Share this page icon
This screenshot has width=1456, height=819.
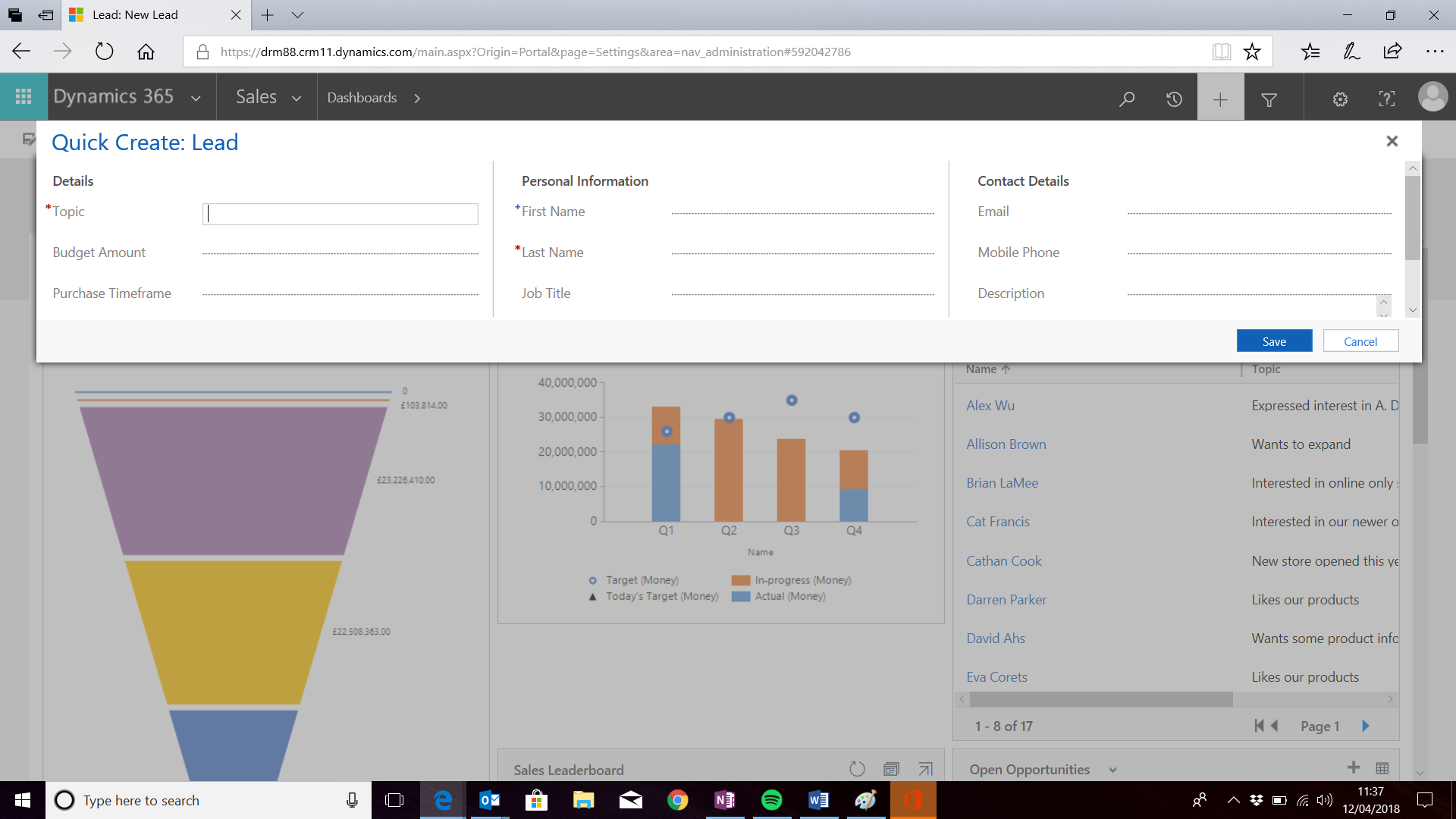tap(1392, 52)
